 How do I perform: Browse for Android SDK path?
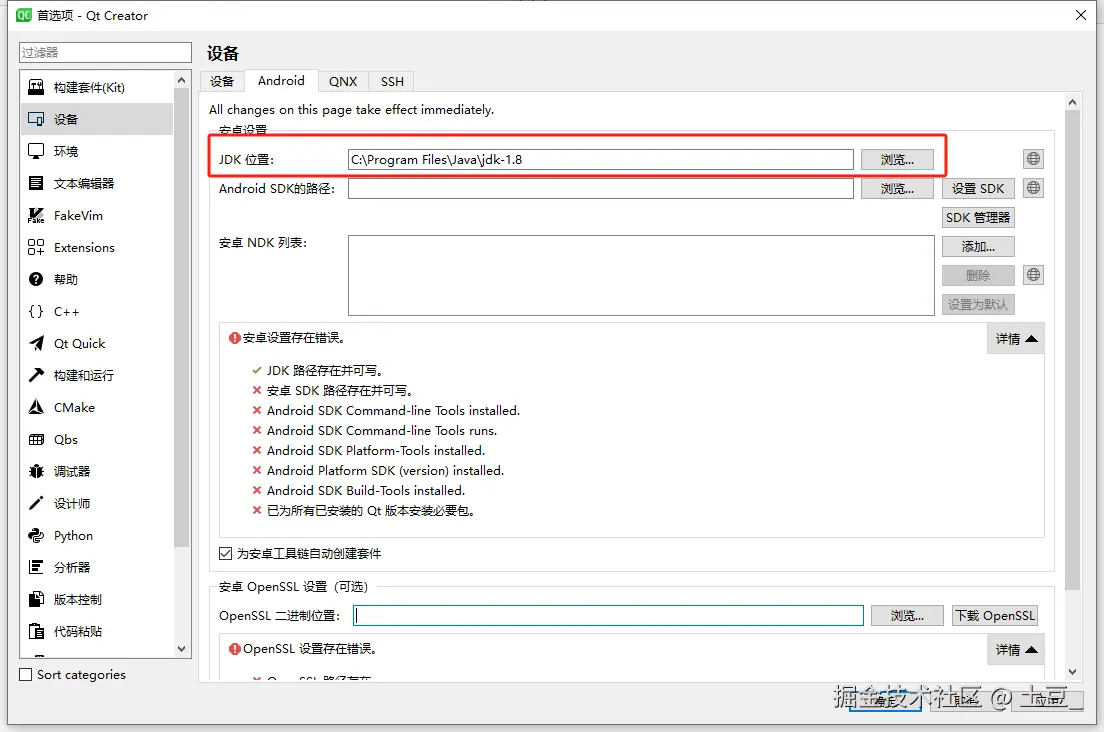[897, 189]
